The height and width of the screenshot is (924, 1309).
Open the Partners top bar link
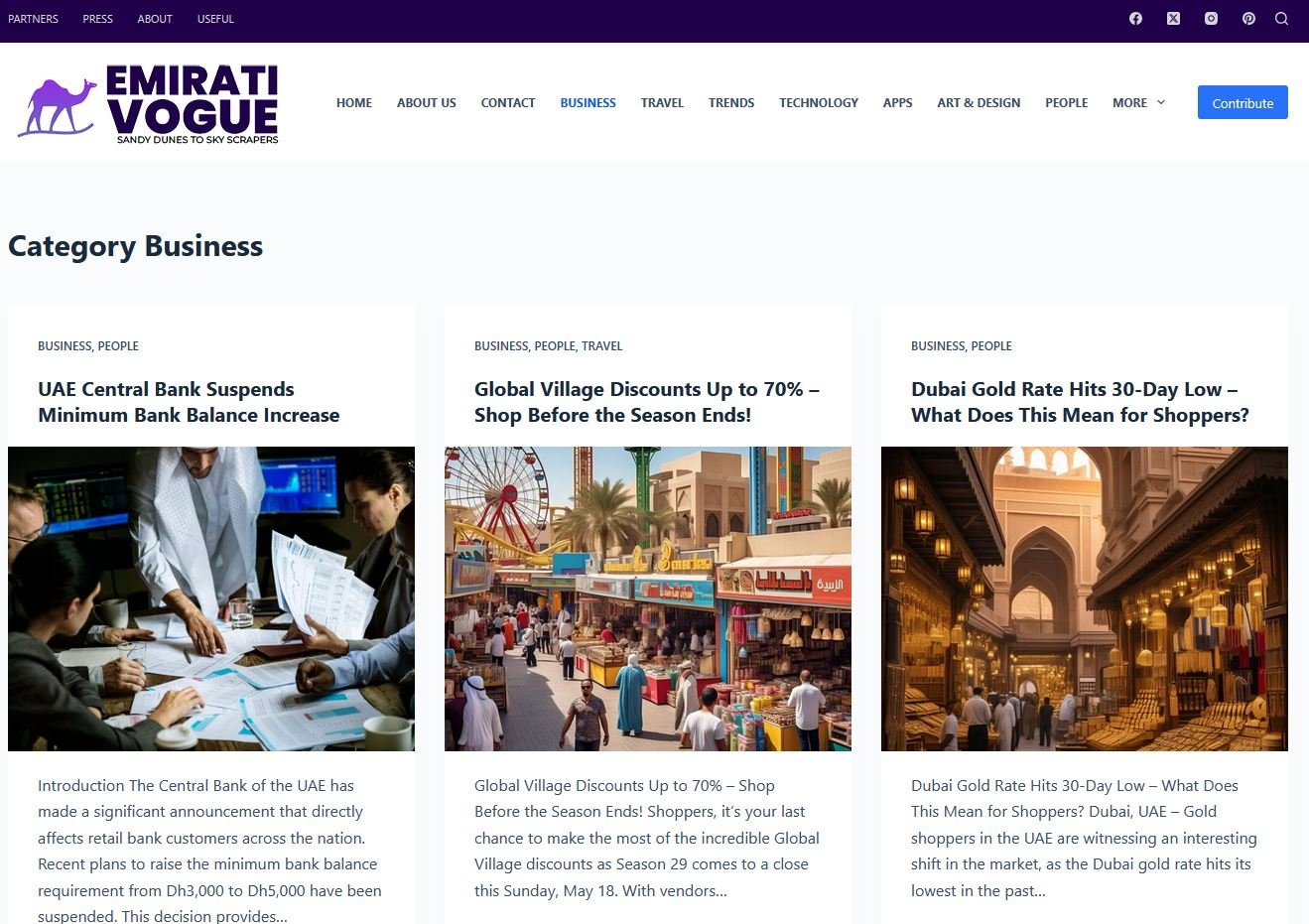[33, 19]
